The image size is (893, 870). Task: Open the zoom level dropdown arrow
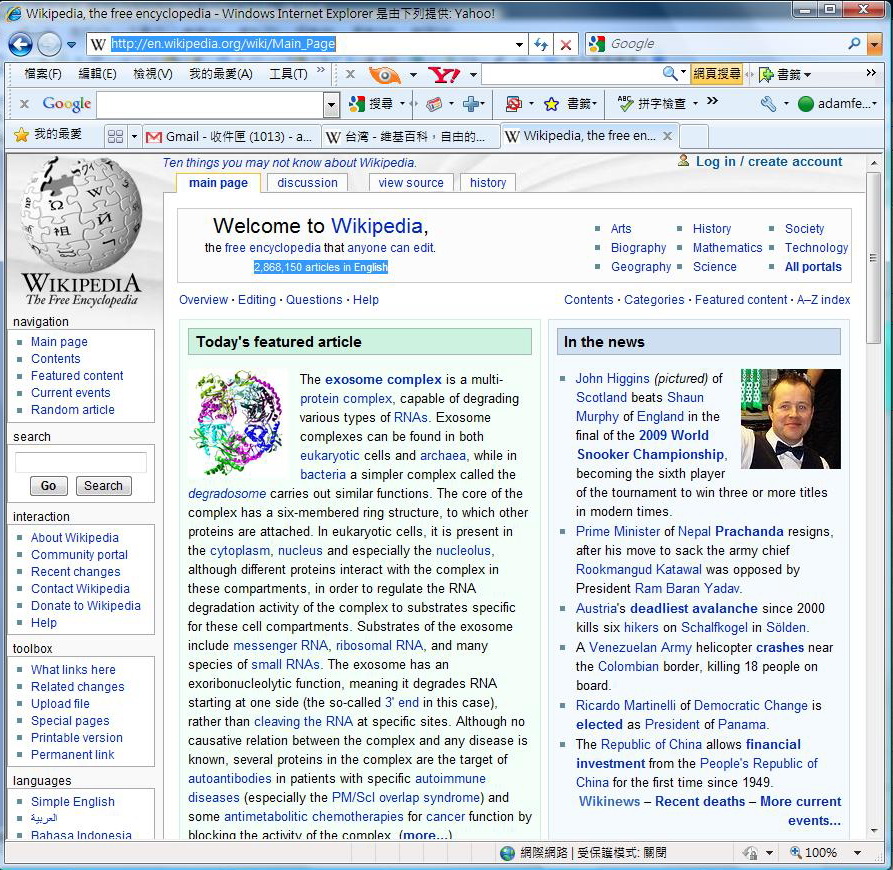point(857,852)
